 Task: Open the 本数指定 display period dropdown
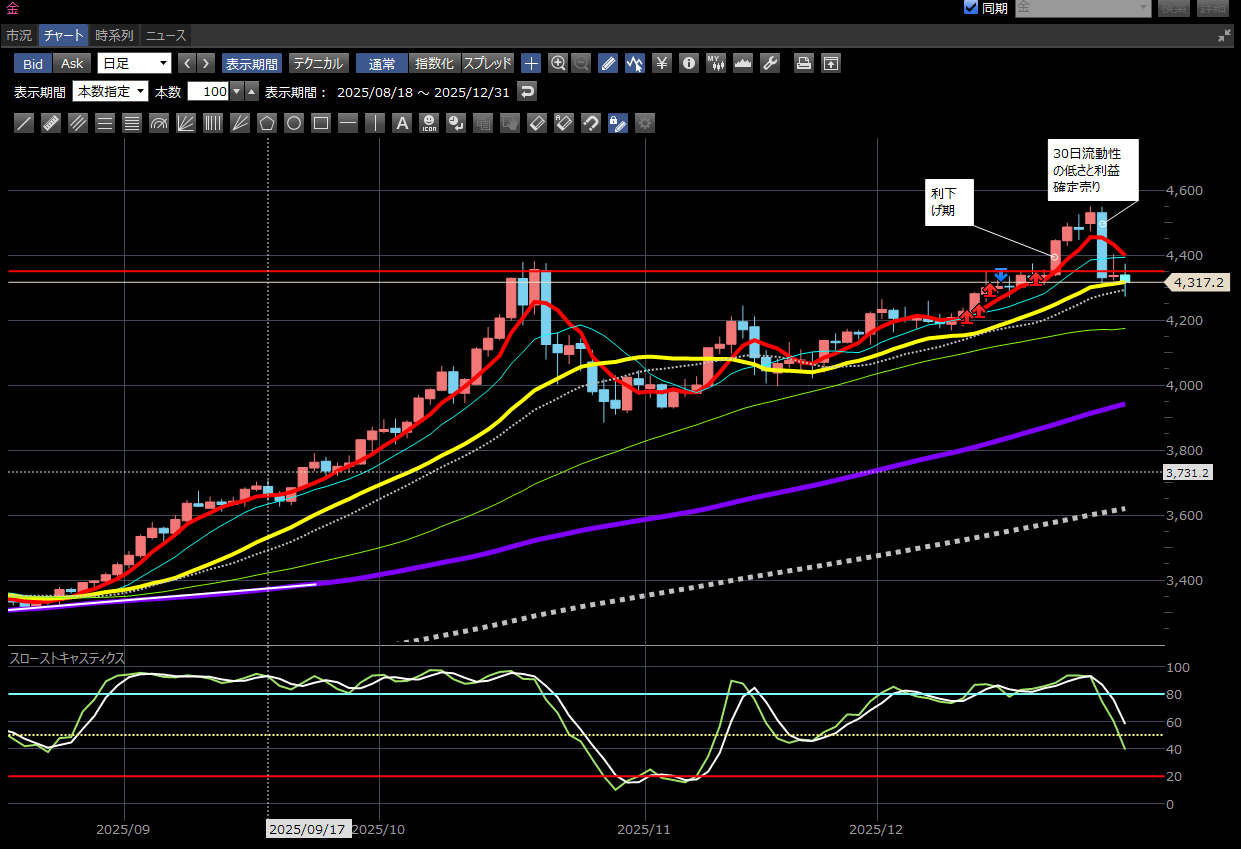[x=110, y=91]
